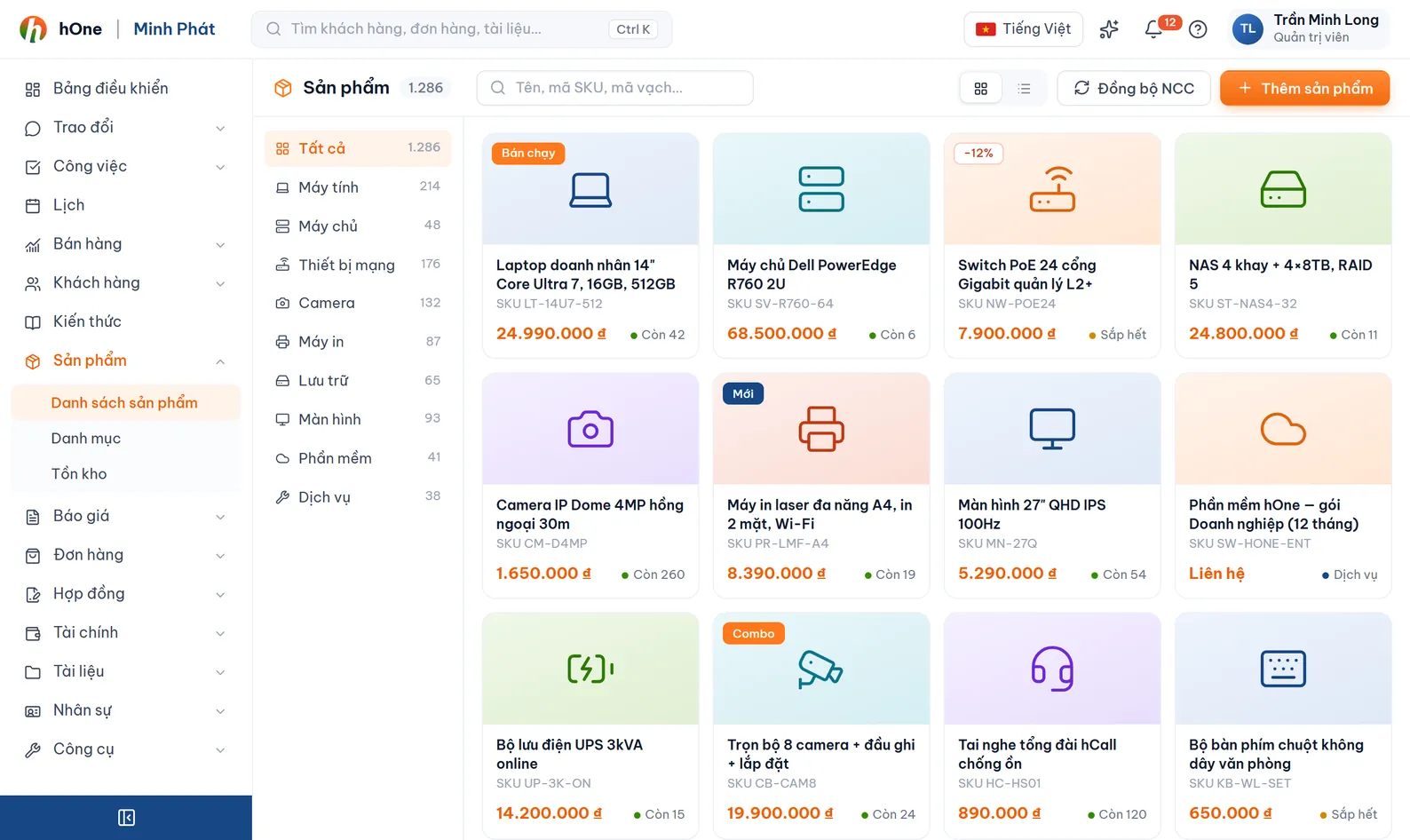This screenshot has height=840, width=1410.
Task: Expand the Tài liệu menu chevron
Action: click(x=220, y=672)
